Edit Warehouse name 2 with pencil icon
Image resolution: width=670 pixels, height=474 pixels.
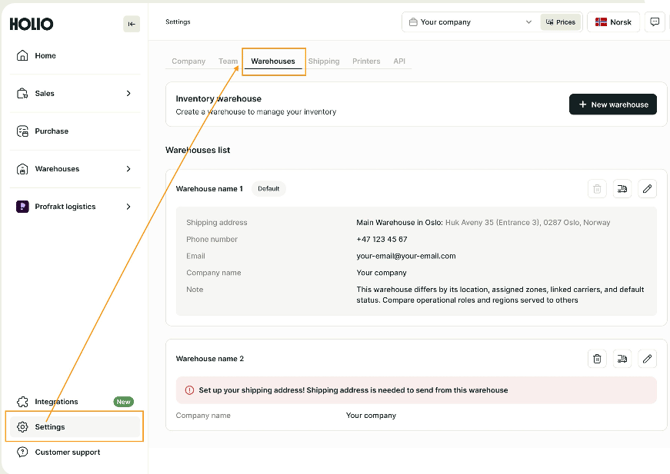[647, 358]
